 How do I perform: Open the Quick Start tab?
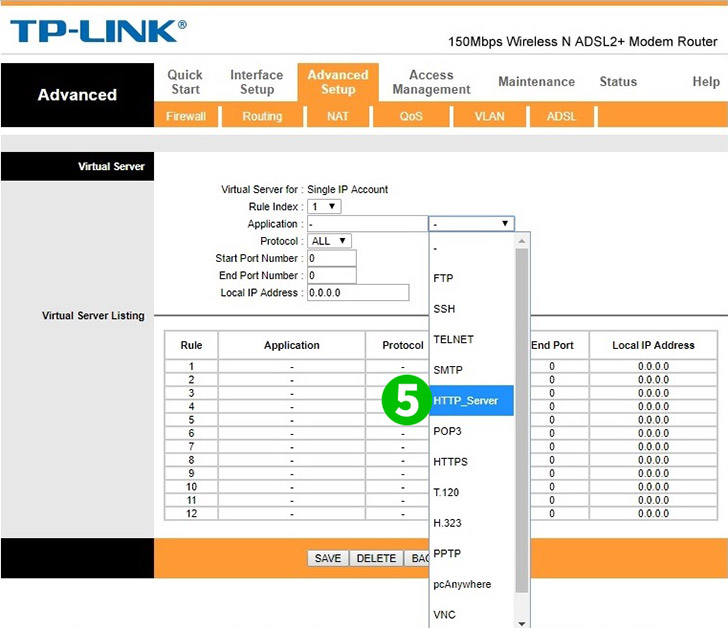pyautogui.click(x=185, y=82)
